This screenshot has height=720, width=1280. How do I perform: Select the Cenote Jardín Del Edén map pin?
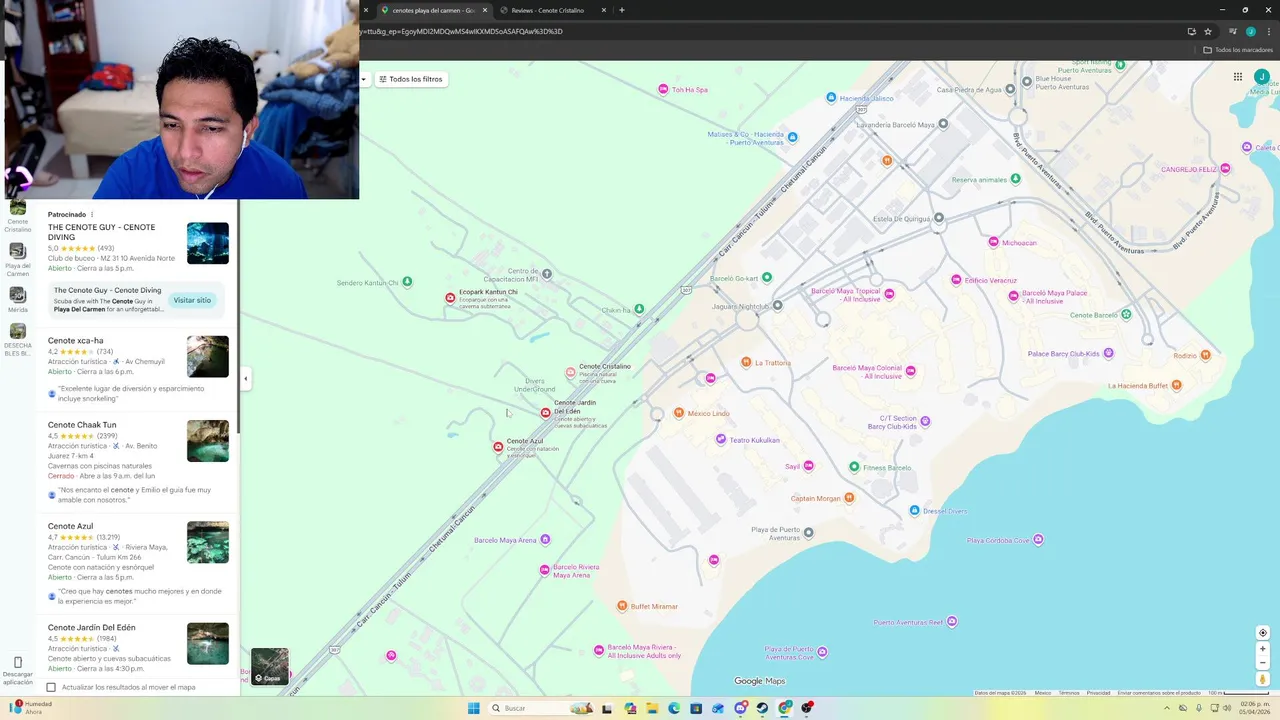(x=546, y=412)
